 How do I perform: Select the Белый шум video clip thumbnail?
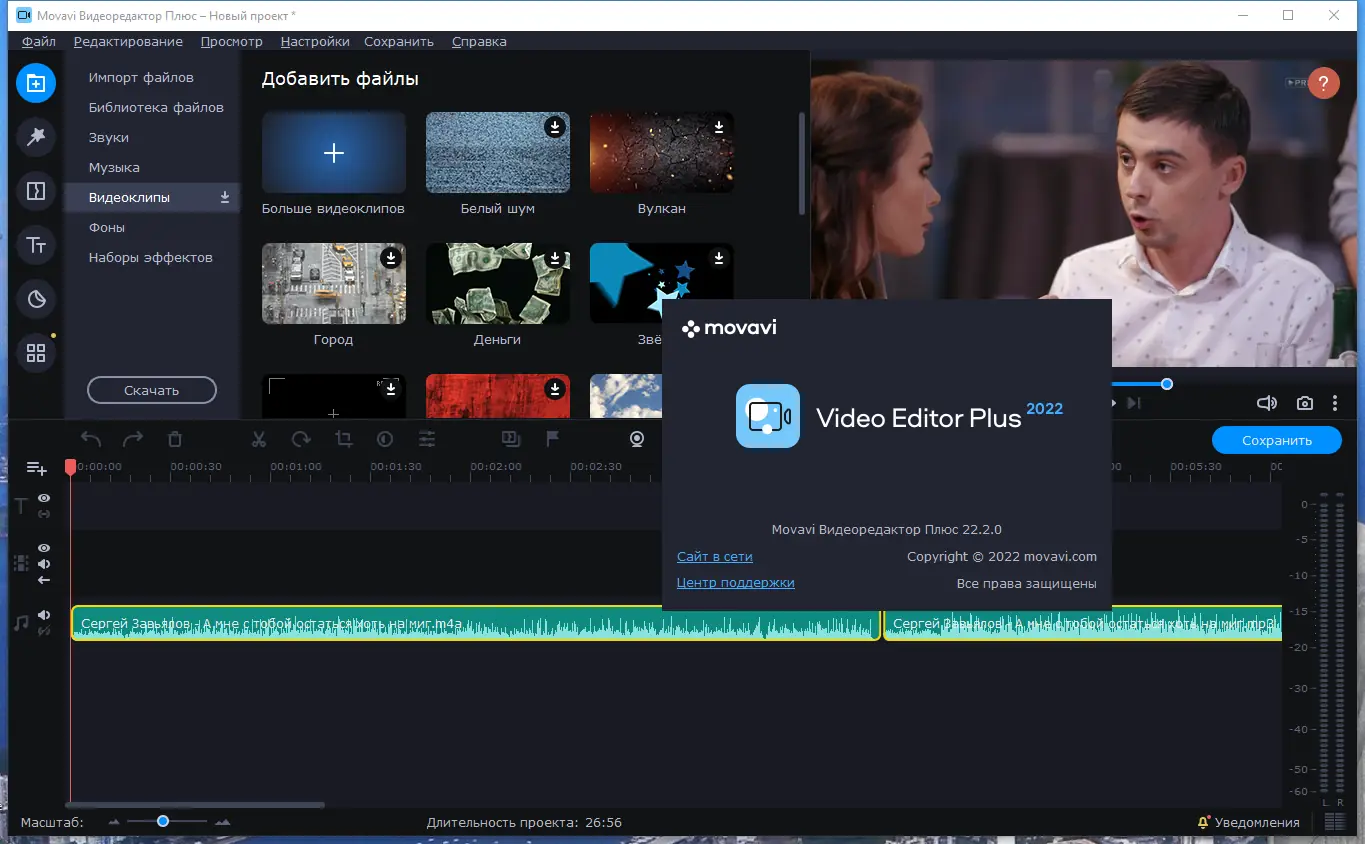[x=497, y=151]
